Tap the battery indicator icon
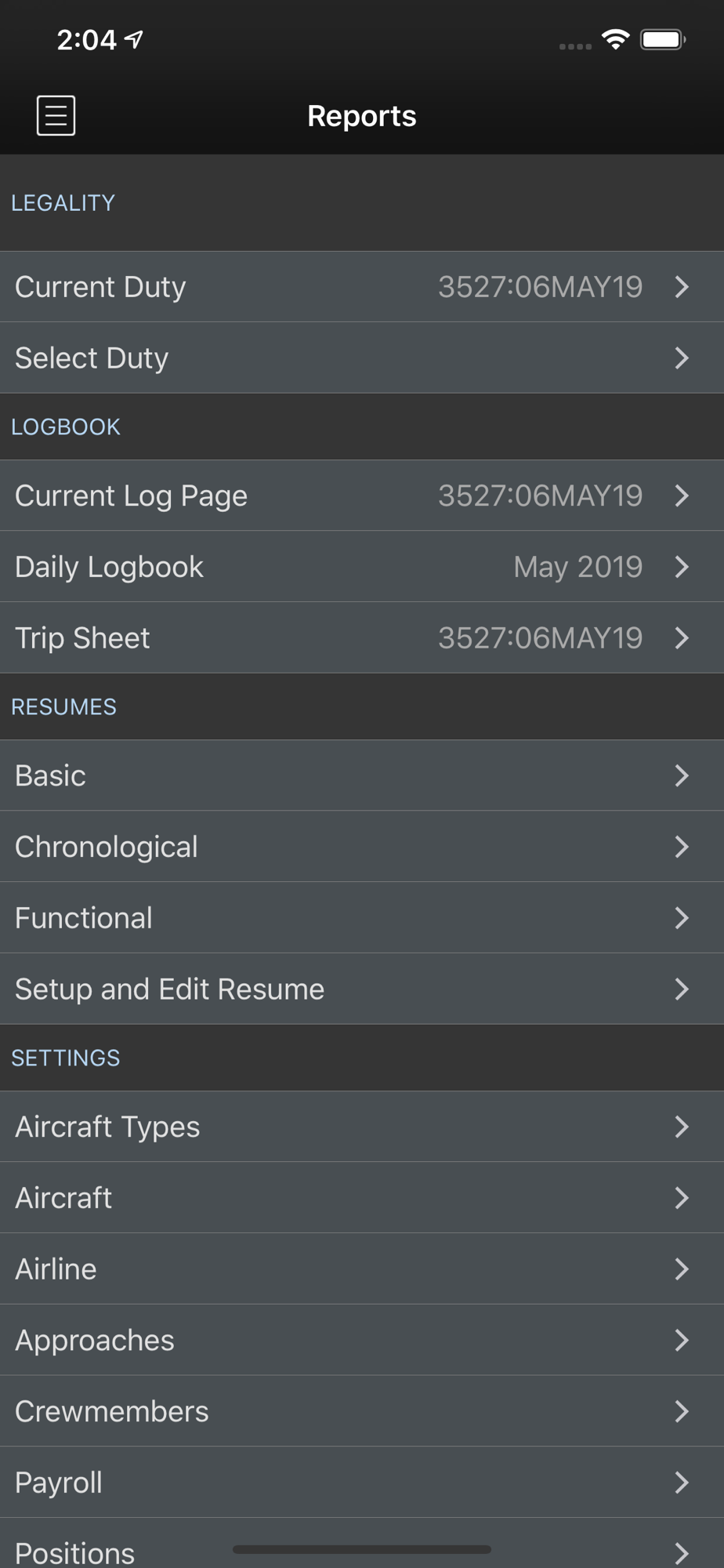This screenshot has height=1568, width=724. click(663, 39)
